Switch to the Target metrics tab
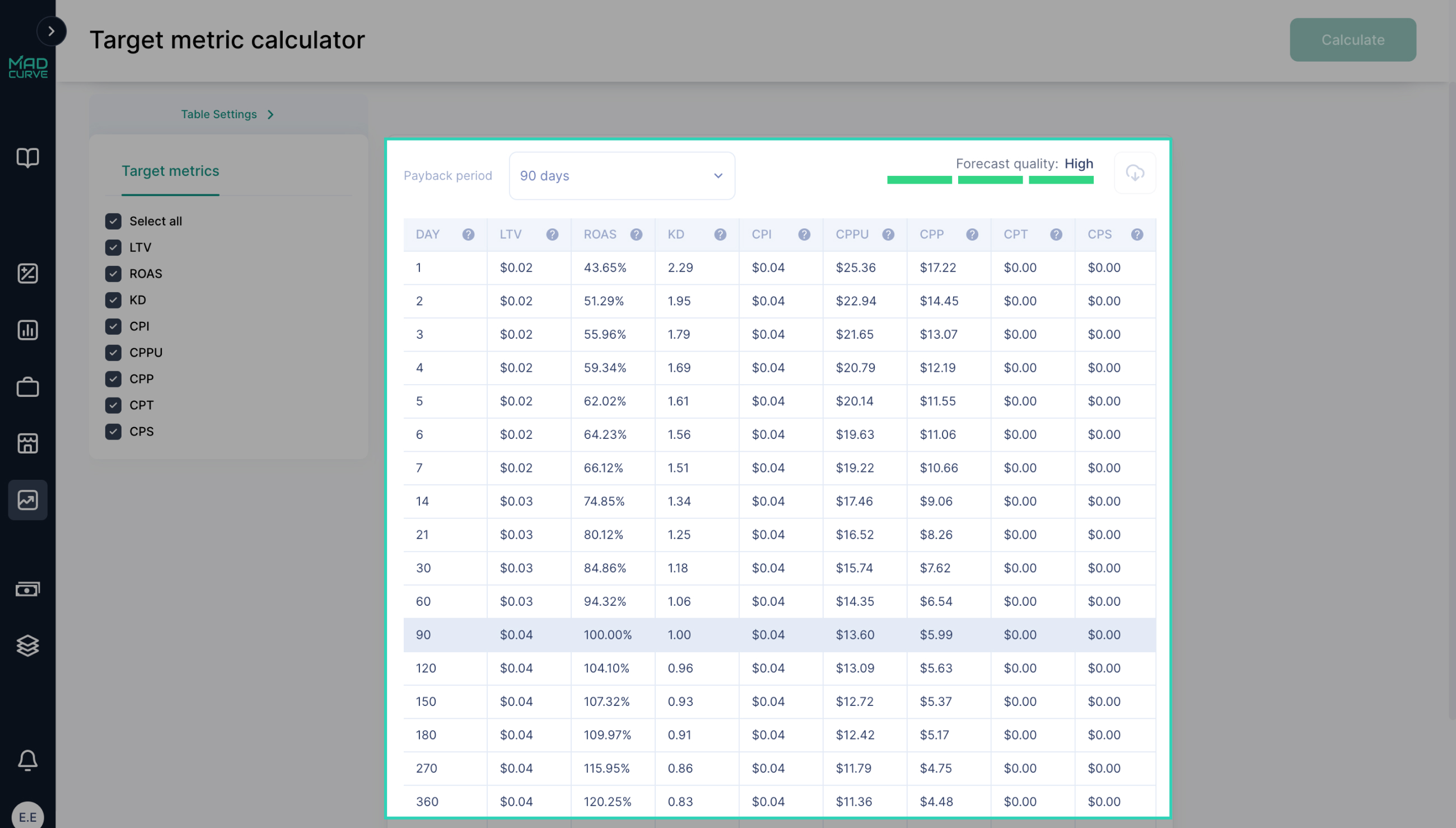This screenshot has width=1456, height=828. click(170, 171)
